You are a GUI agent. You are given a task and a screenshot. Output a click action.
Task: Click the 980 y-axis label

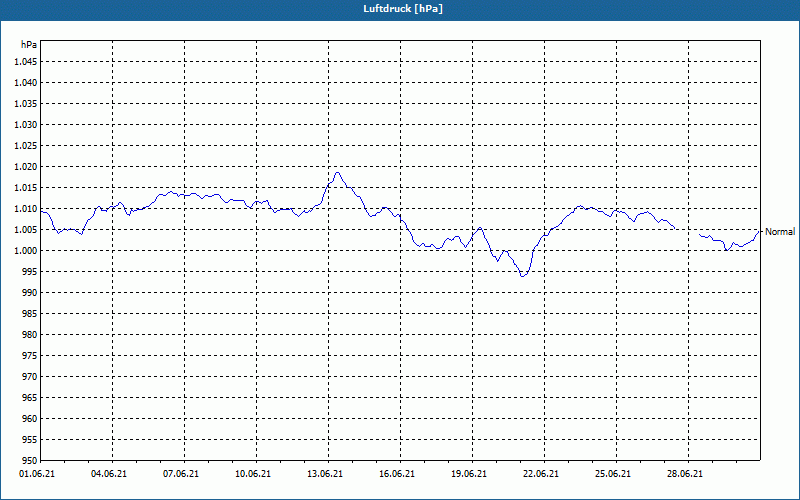coord(30,335)
